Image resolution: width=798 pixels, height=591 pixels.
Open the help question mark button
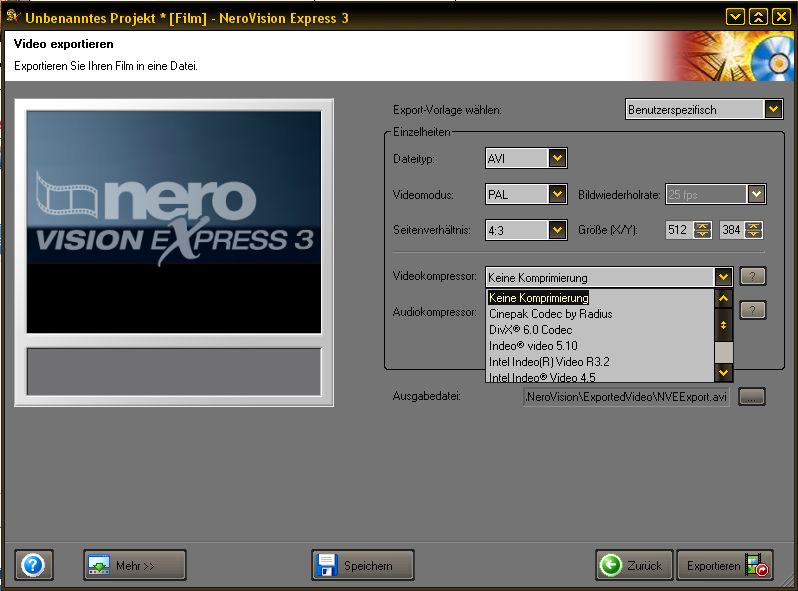[34, 565]
